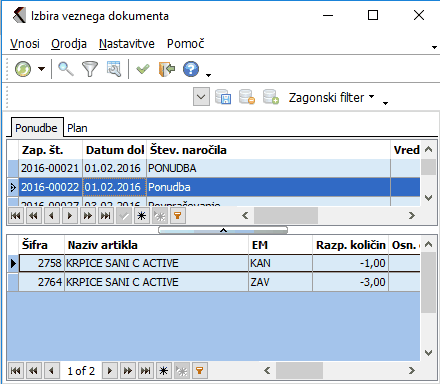Click PONUDBA cell in first row
Screen dimensions: 440x384
pyautogui.click(x=268, y=168)
